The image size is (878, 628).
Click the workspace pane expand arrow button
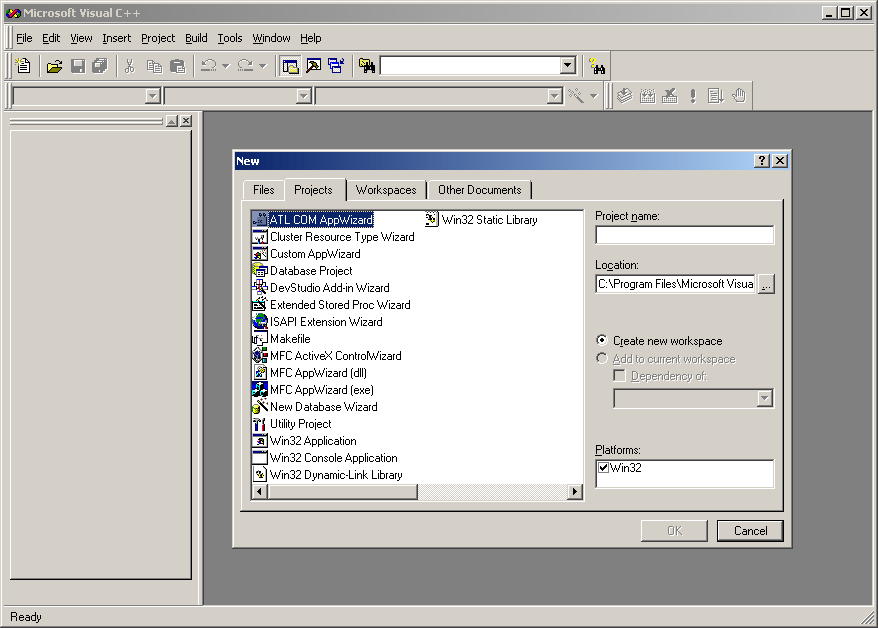[172, 121]
